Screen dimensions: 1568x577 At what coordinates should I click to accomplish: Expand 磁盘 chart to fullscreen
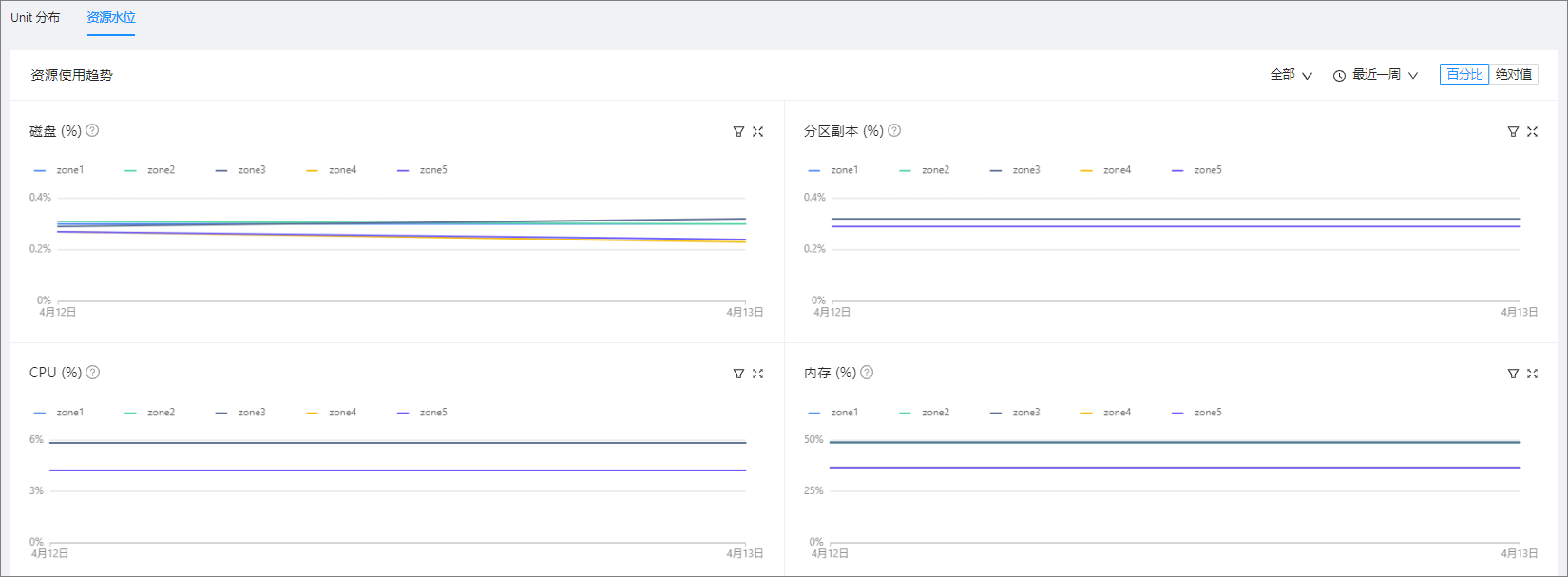click(758, 132)
